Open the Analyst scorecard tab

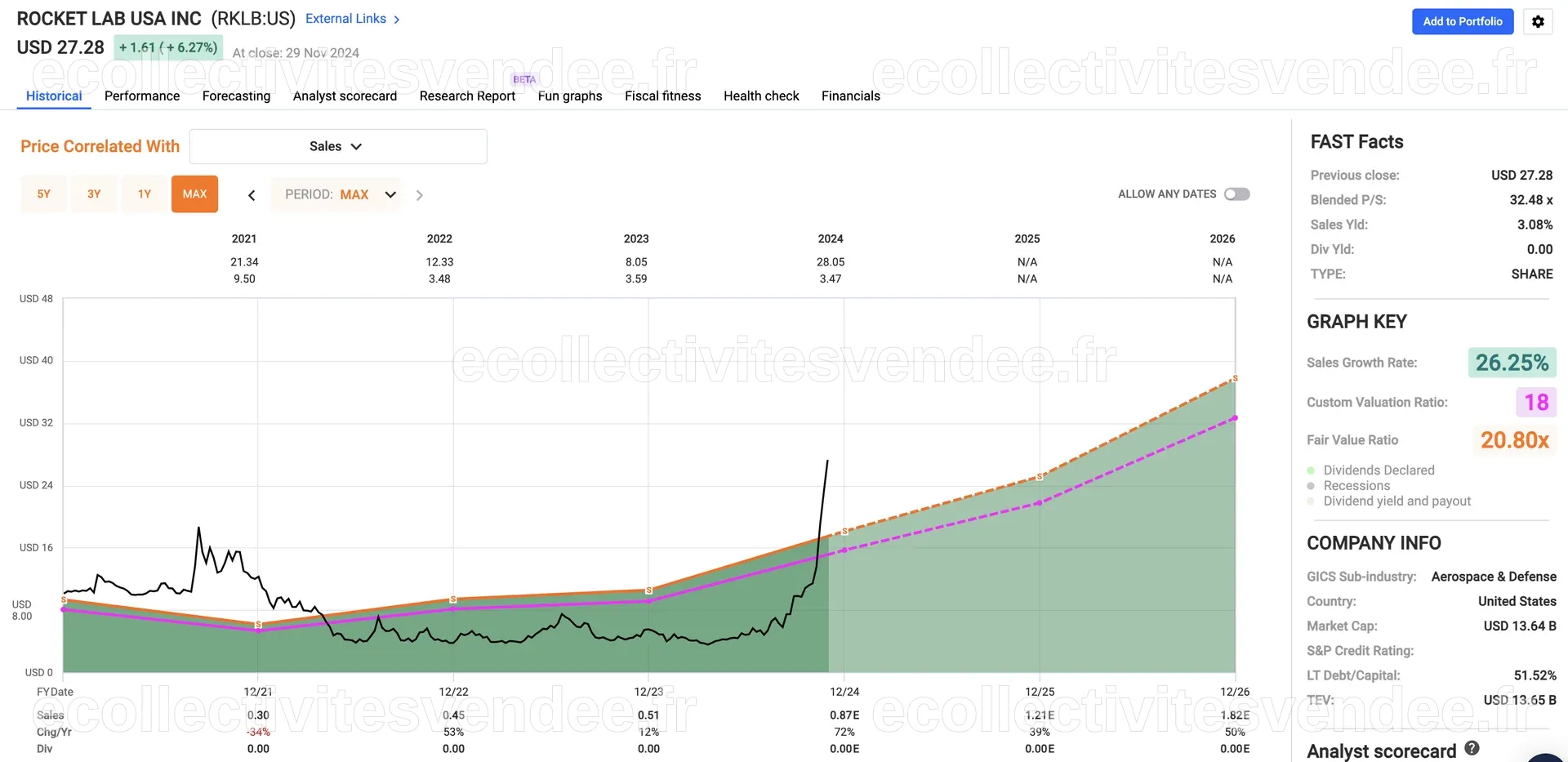pos(345,96)
